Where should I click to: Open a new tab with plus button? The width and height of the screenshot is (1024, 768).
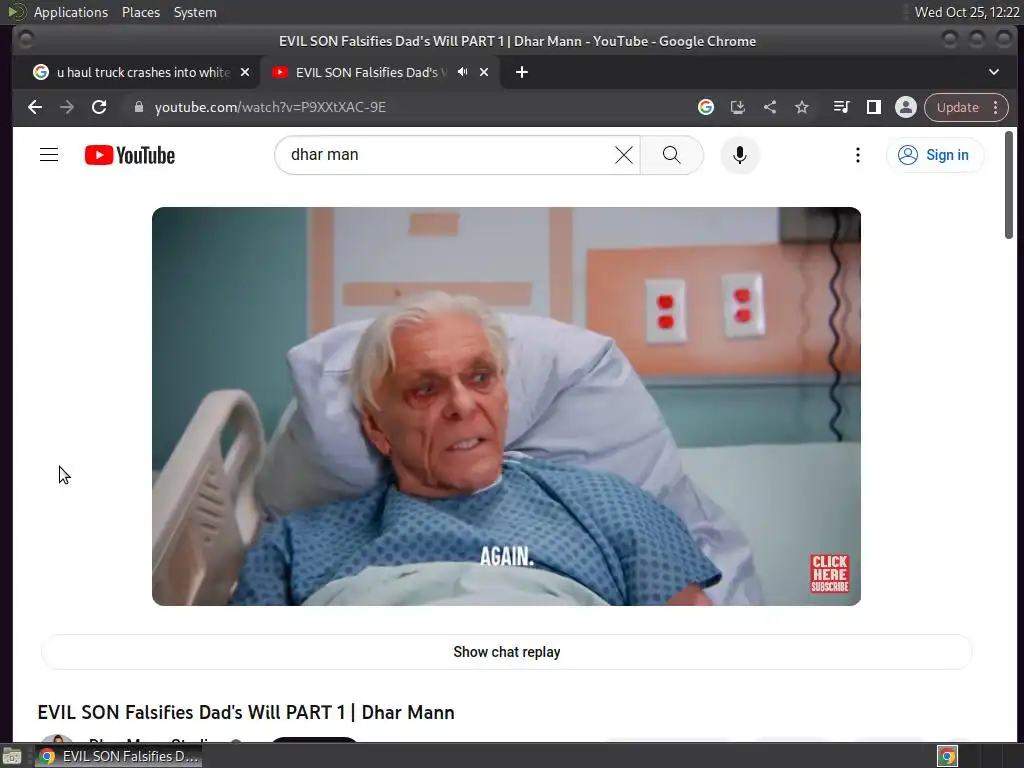521,72
